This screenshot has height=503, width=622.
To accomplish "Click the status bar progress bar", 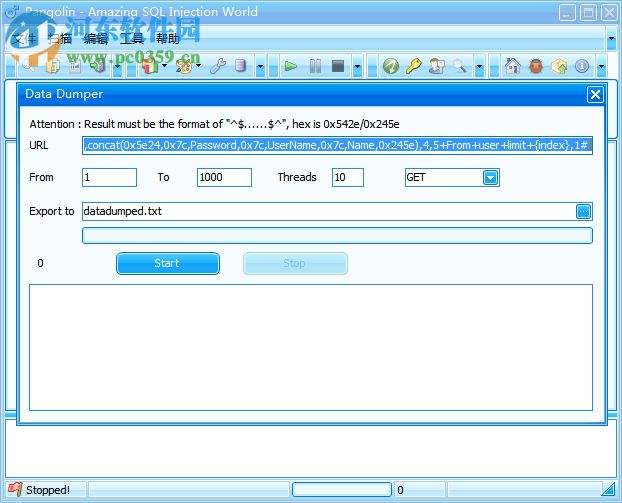I will [342, 490].
